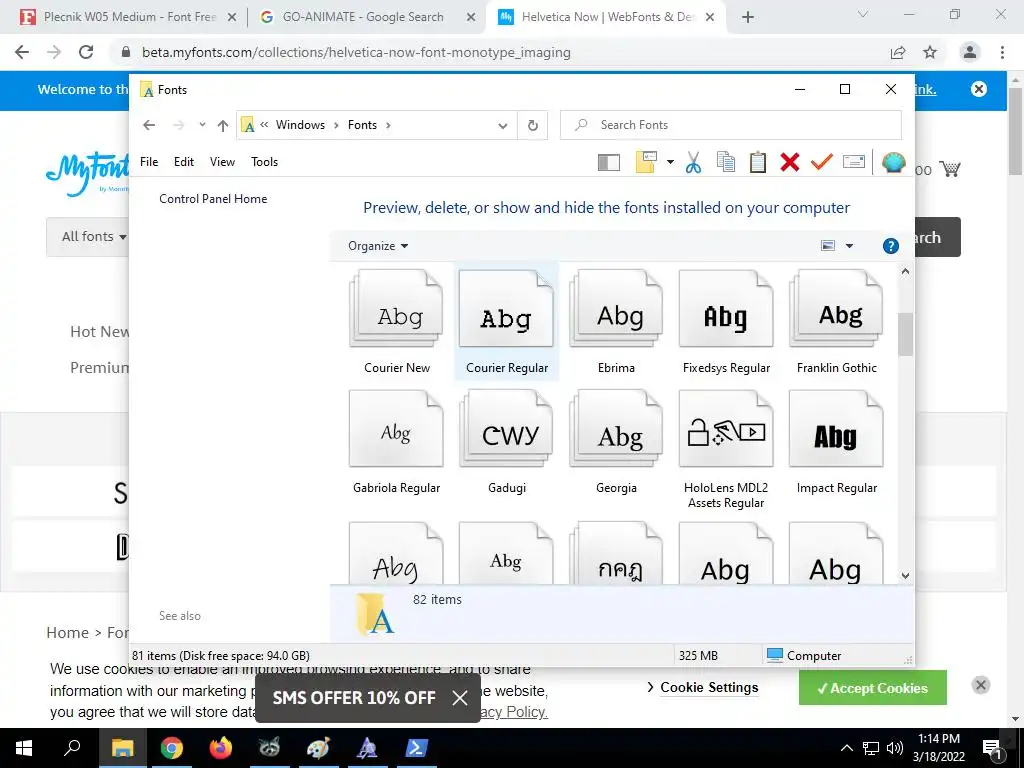Image resolution: width=1024 pixels, height=768 pixels.
Task: Select the Courier New font
Action: (x=396, y=322)
